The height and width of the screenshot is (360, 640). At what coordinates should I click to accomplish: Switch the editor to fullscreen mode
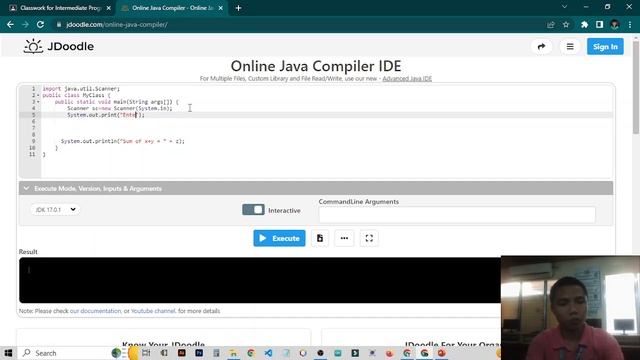[369, 238]
